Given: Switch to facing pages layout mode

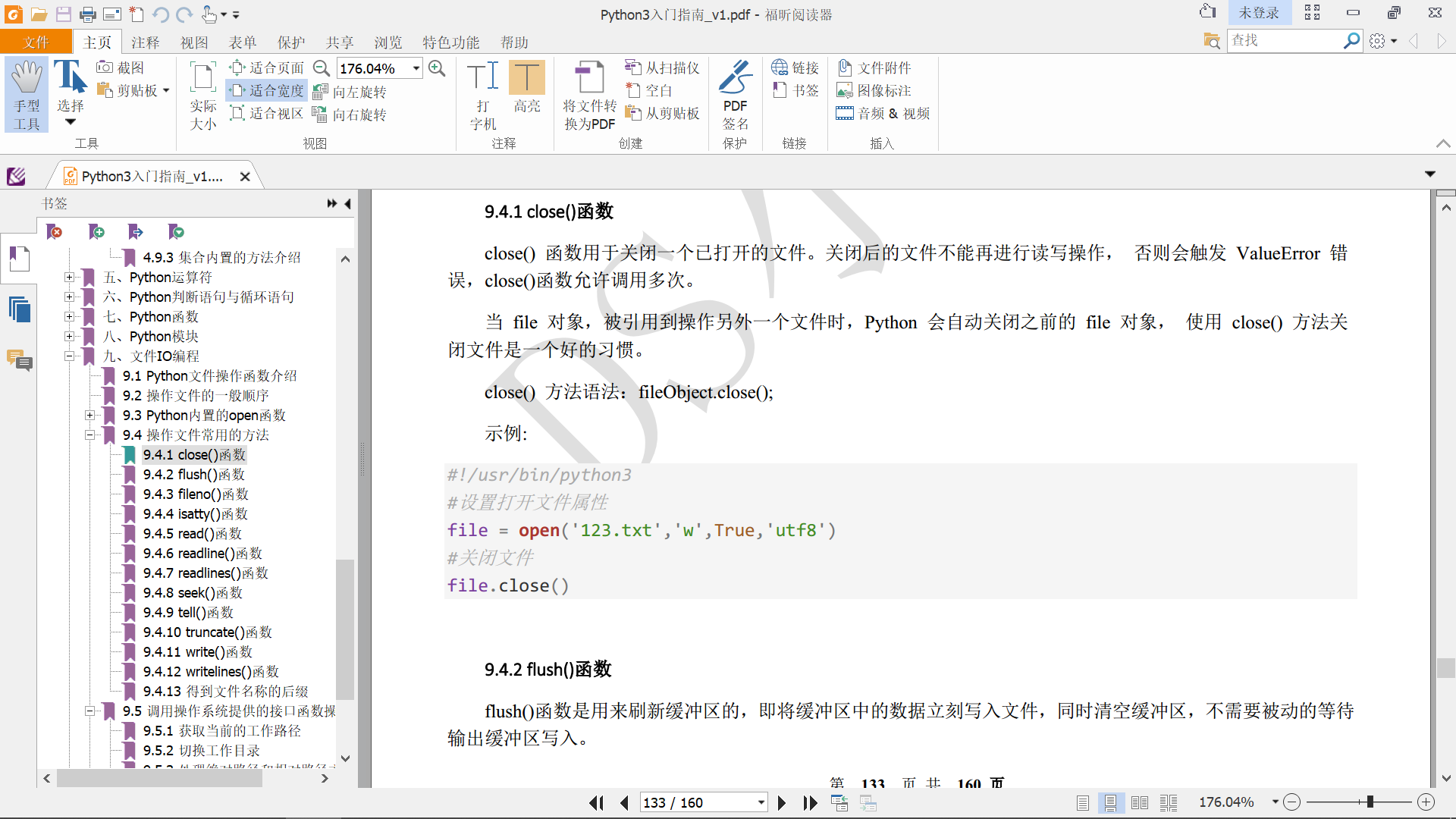Looking at the screenshot, I should point(1139,802).
